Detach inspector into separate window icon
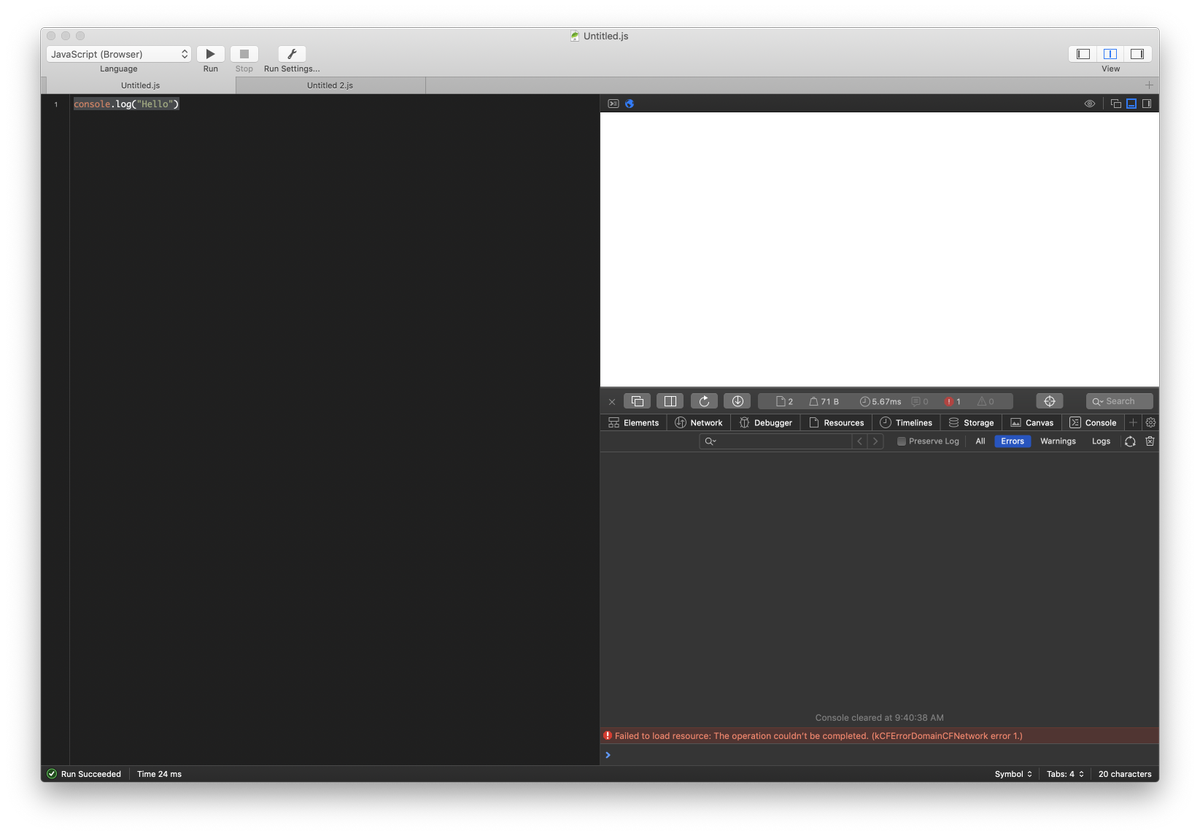 [x=1116, y=103]
